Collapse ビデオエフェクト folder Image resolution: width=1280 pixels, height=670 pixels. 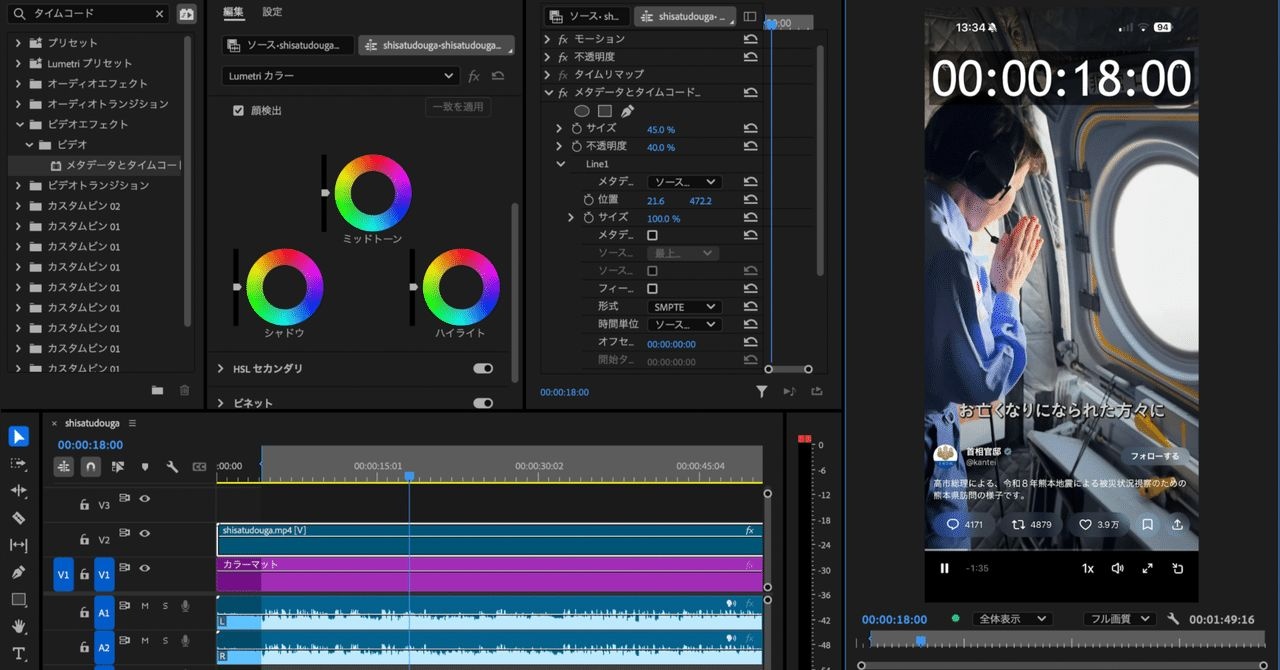[18, 124]
